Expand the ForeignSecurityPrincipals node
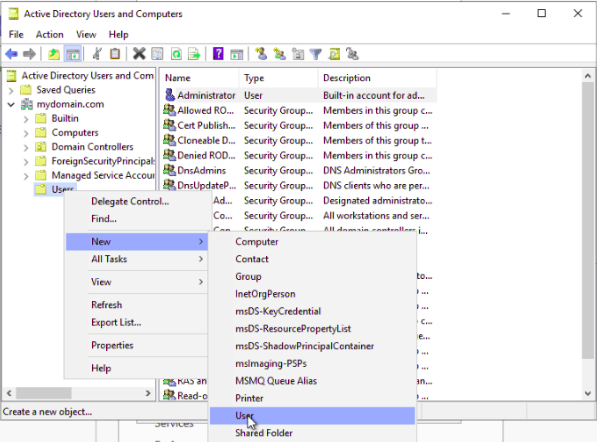 coord(26,162)
